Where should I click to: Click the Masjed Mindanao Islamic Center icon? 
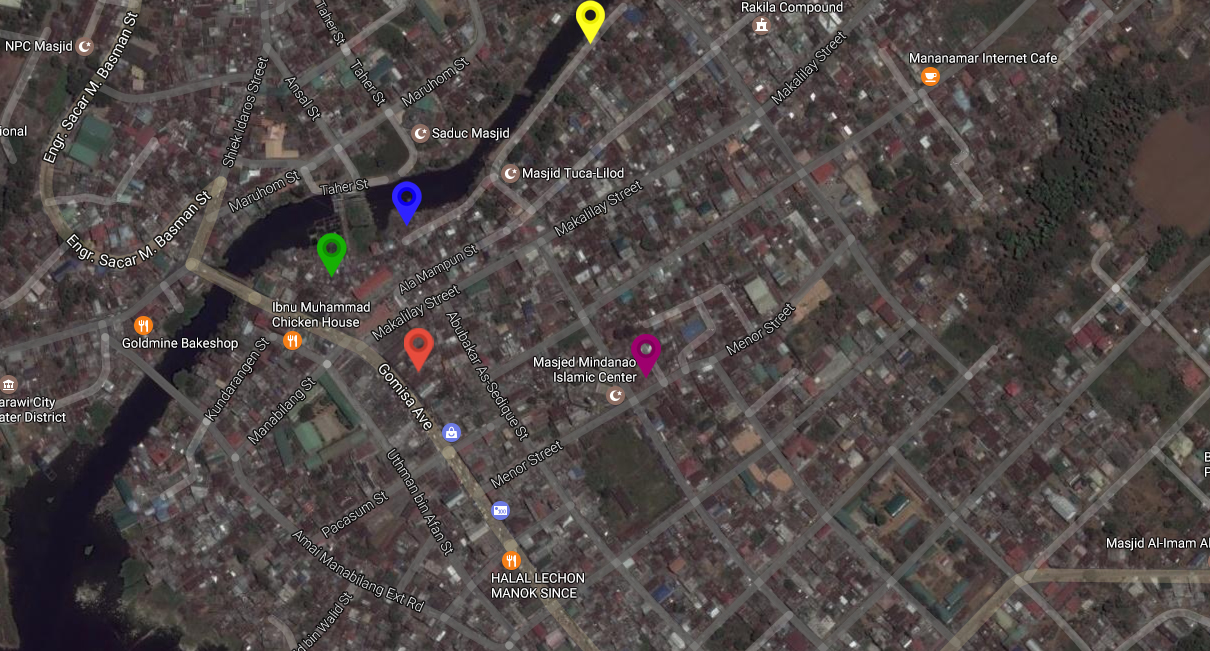pos(616,396)
